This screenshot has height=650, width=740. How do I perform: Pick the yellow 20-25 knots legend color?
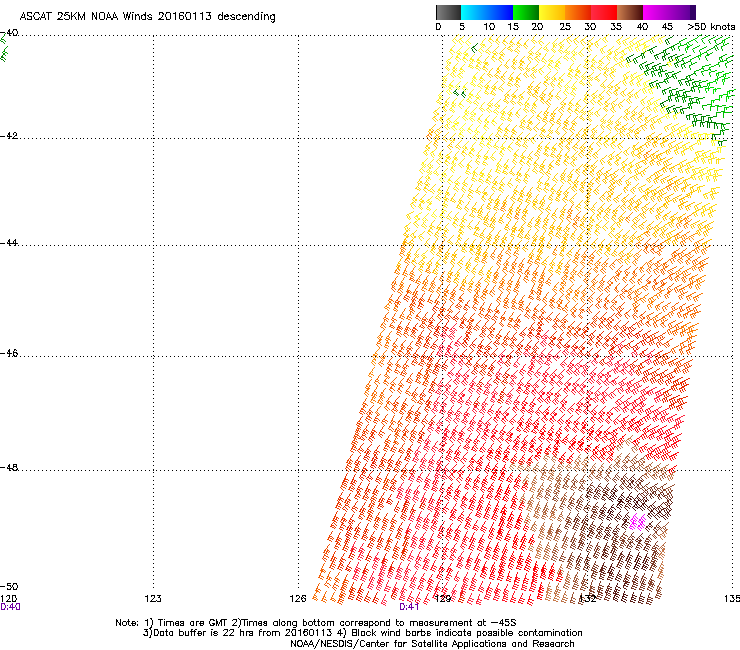click(552, 12)
